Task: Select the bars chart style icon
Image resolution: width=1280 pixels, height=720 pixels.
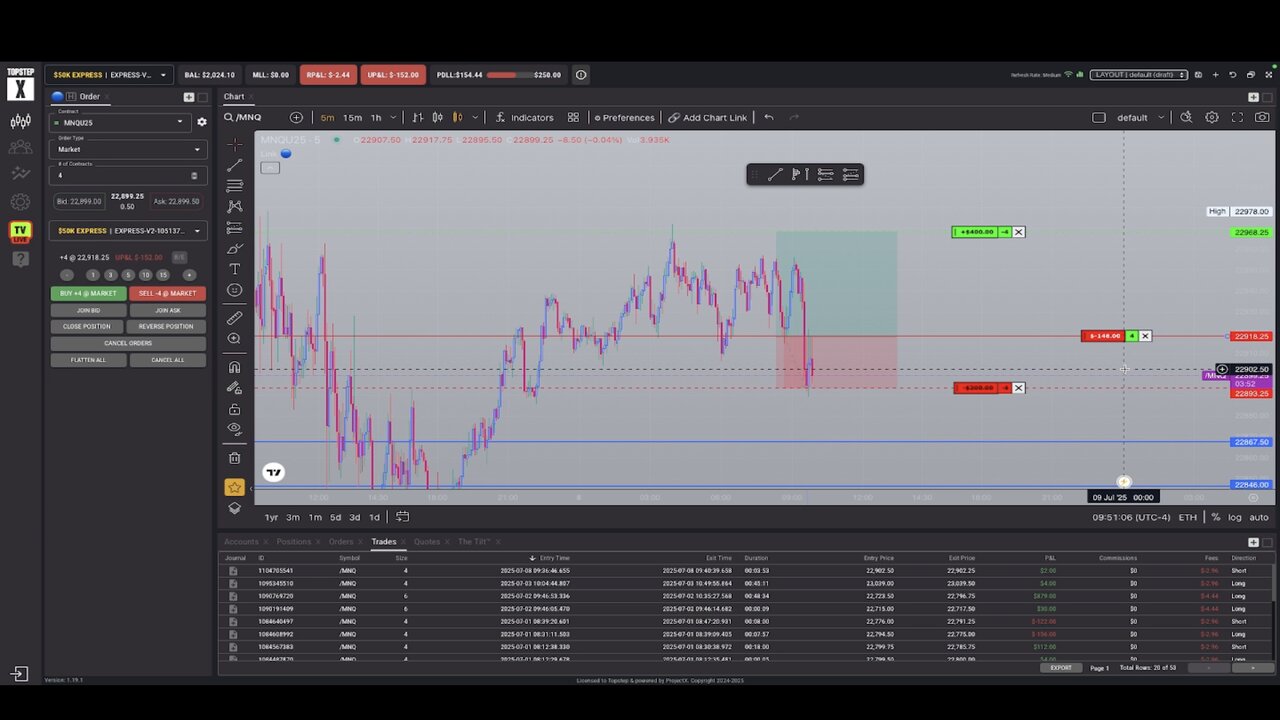Action: tap(418, 117)
